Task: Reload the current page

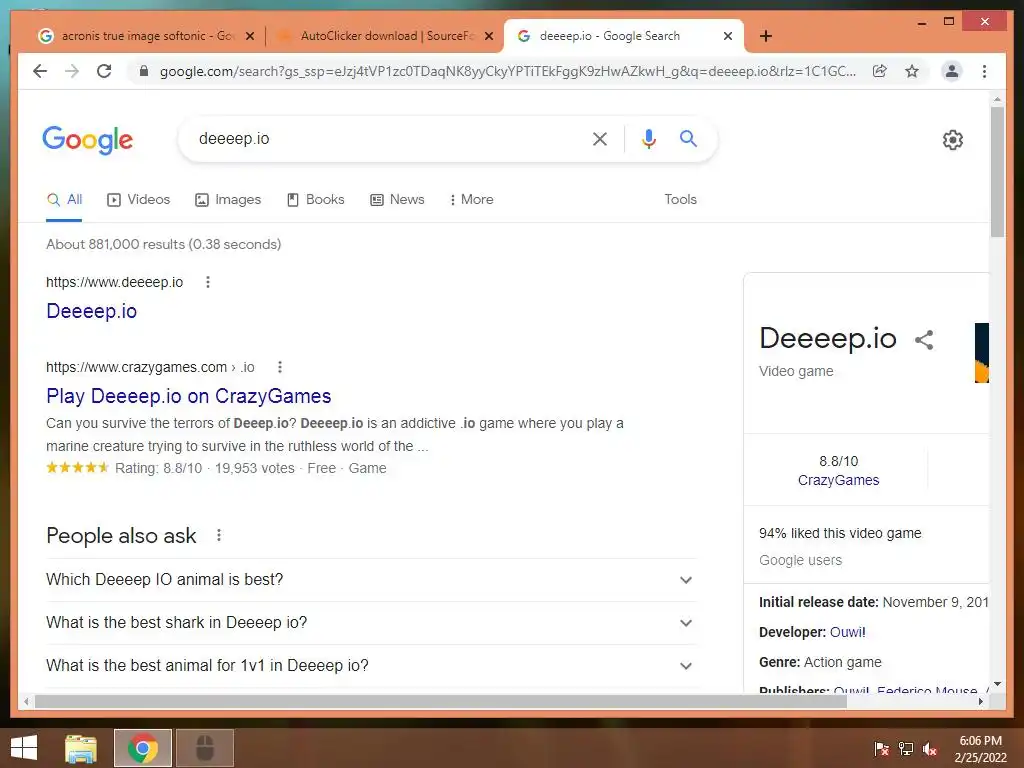Action: tap(104, 71)
